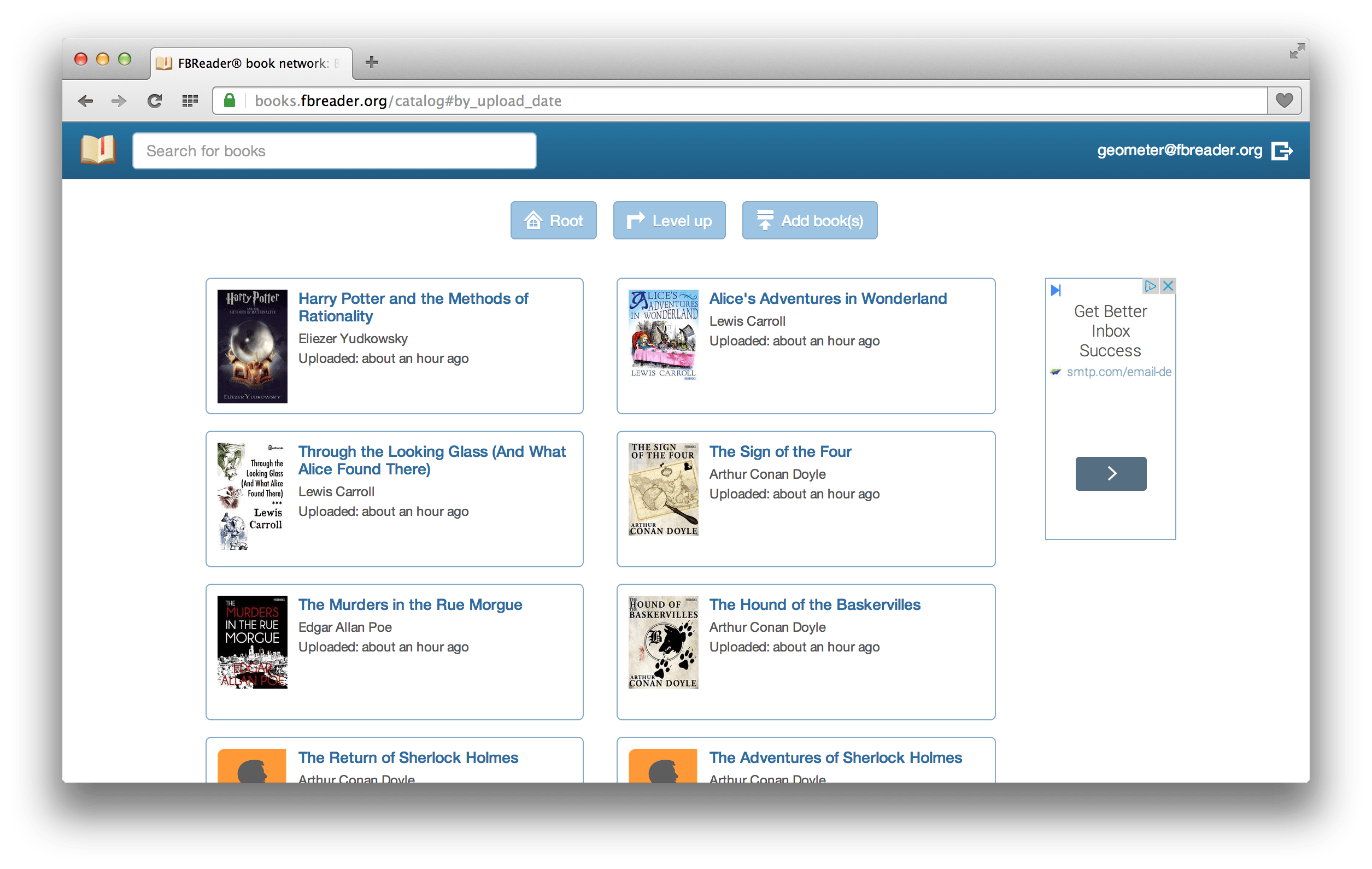
Task: Open Alice's Adventures in Wonderland link
Action: 828,298
